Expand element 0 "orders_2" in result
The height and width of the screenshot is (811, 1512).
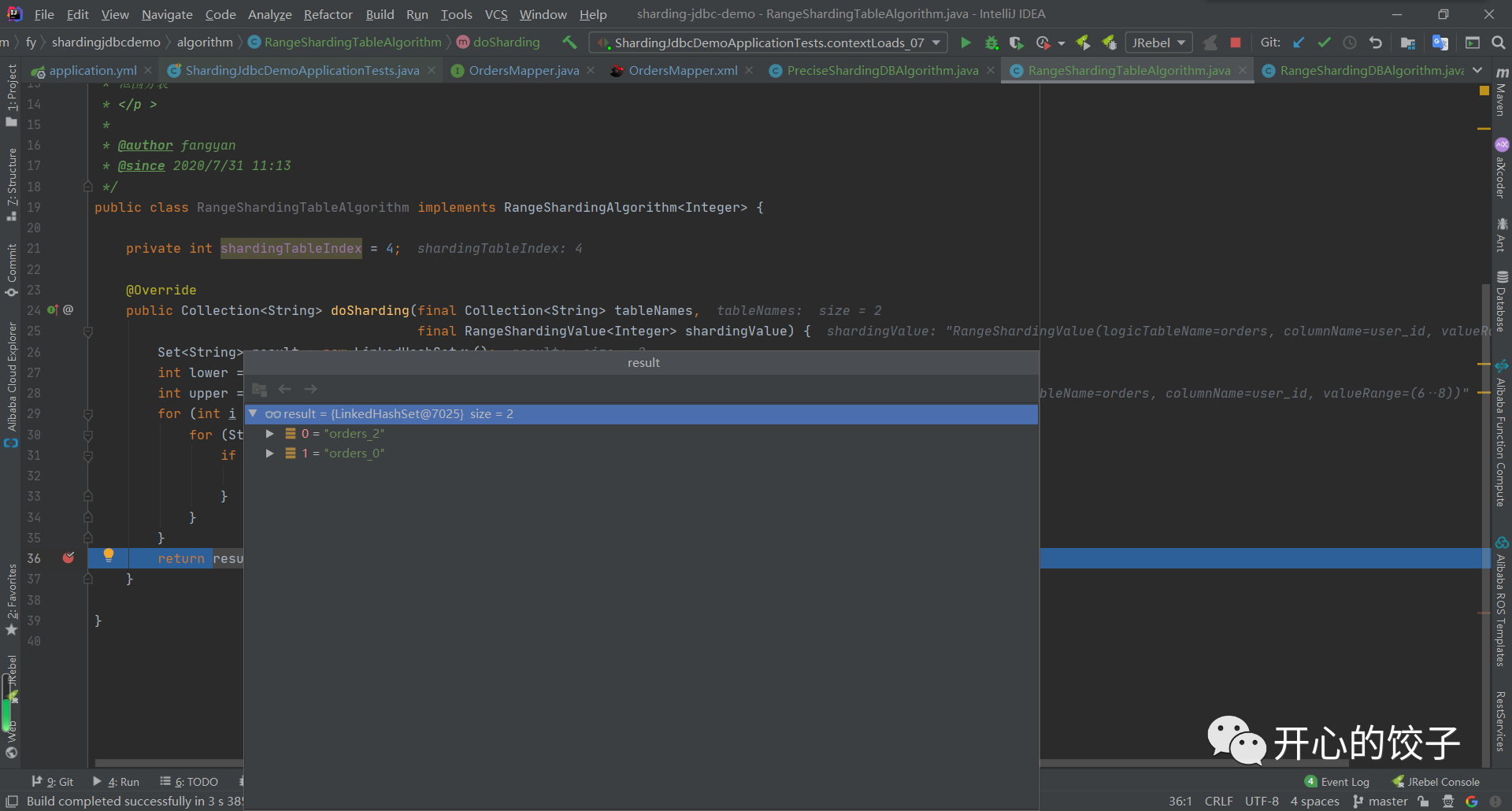270,434
